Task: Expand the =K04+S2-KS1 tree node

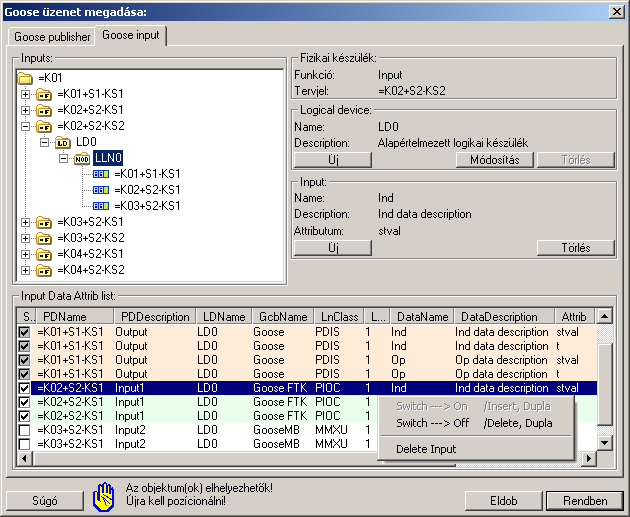Action: pos(25,254)
